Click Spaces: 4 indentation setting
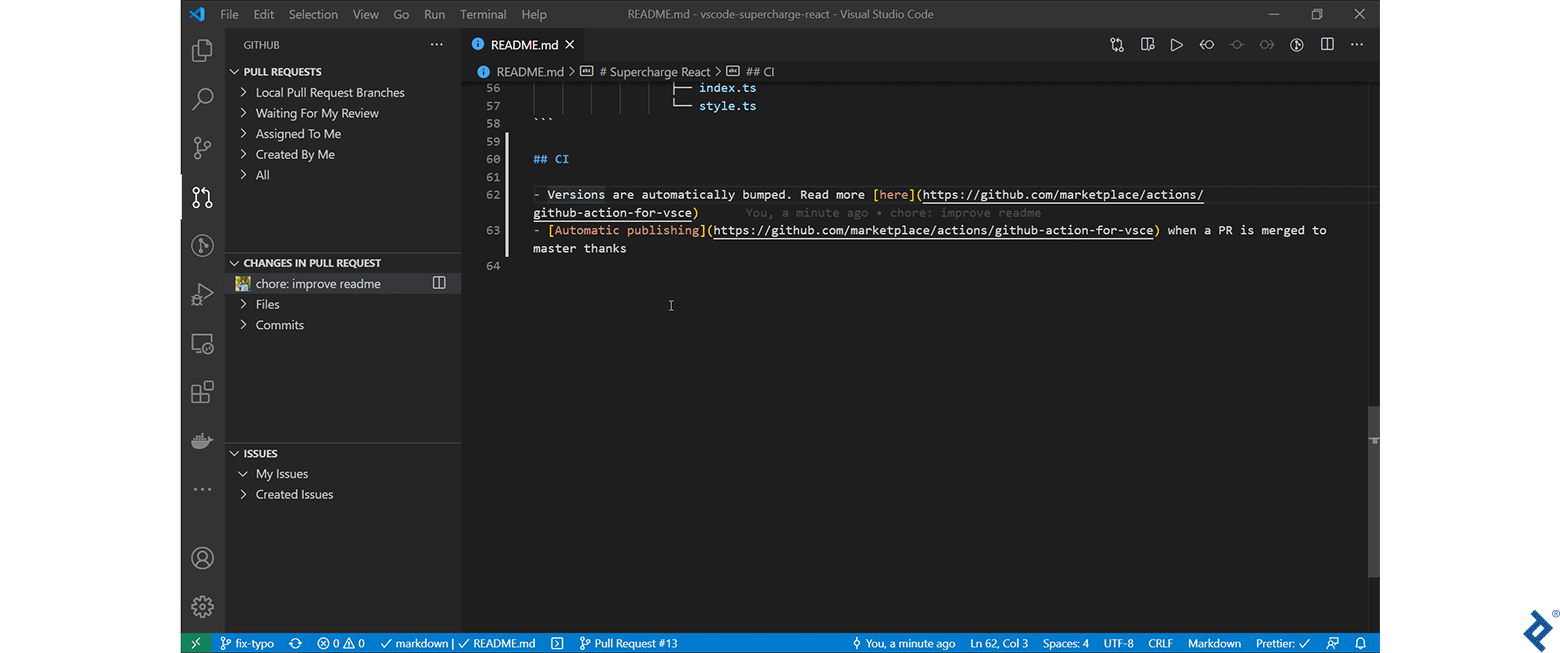This screenshot has height=653, width=1560. click(1065, 643)
